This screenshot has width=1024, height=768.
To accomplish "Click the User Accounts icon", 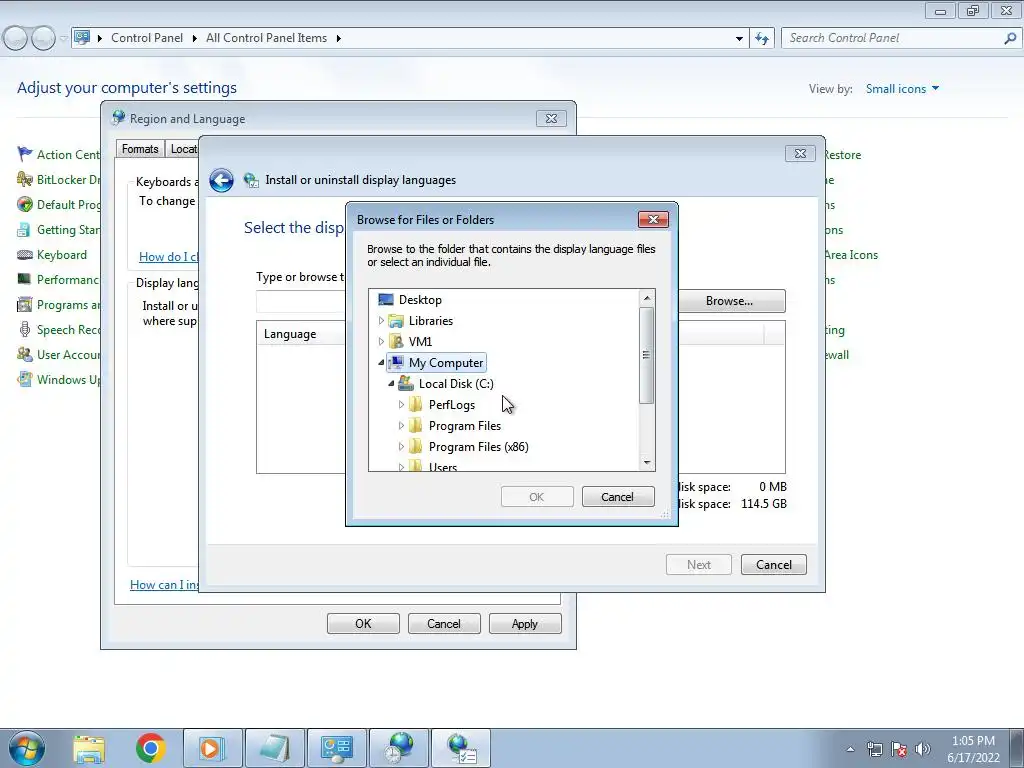I will click(25, 355).
